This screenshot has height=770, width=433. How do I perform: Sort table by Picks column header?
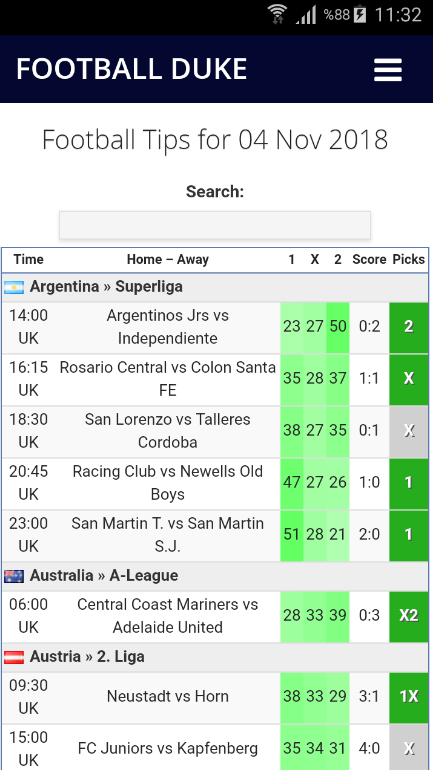pos(408,259)
